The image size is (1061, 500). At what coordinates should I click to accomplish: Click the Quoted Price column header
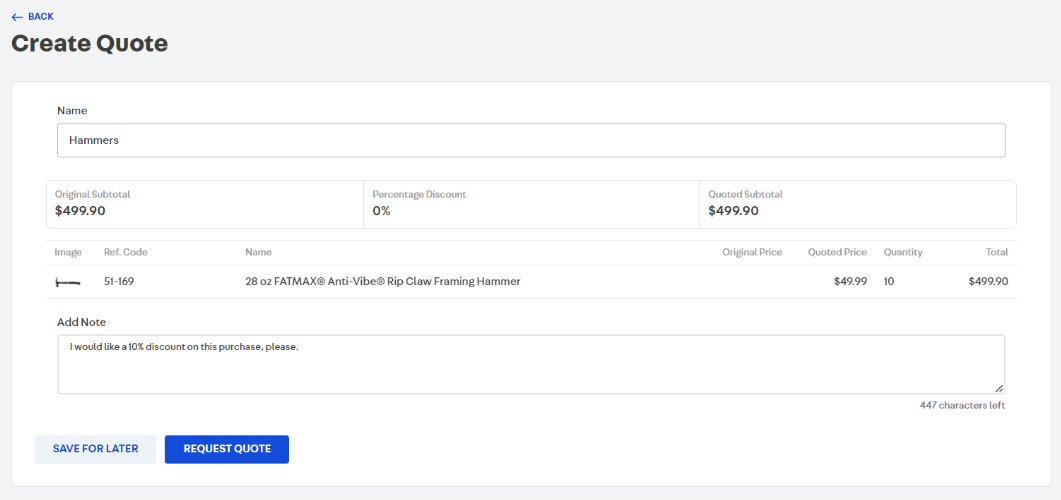[x=837, y=252]
